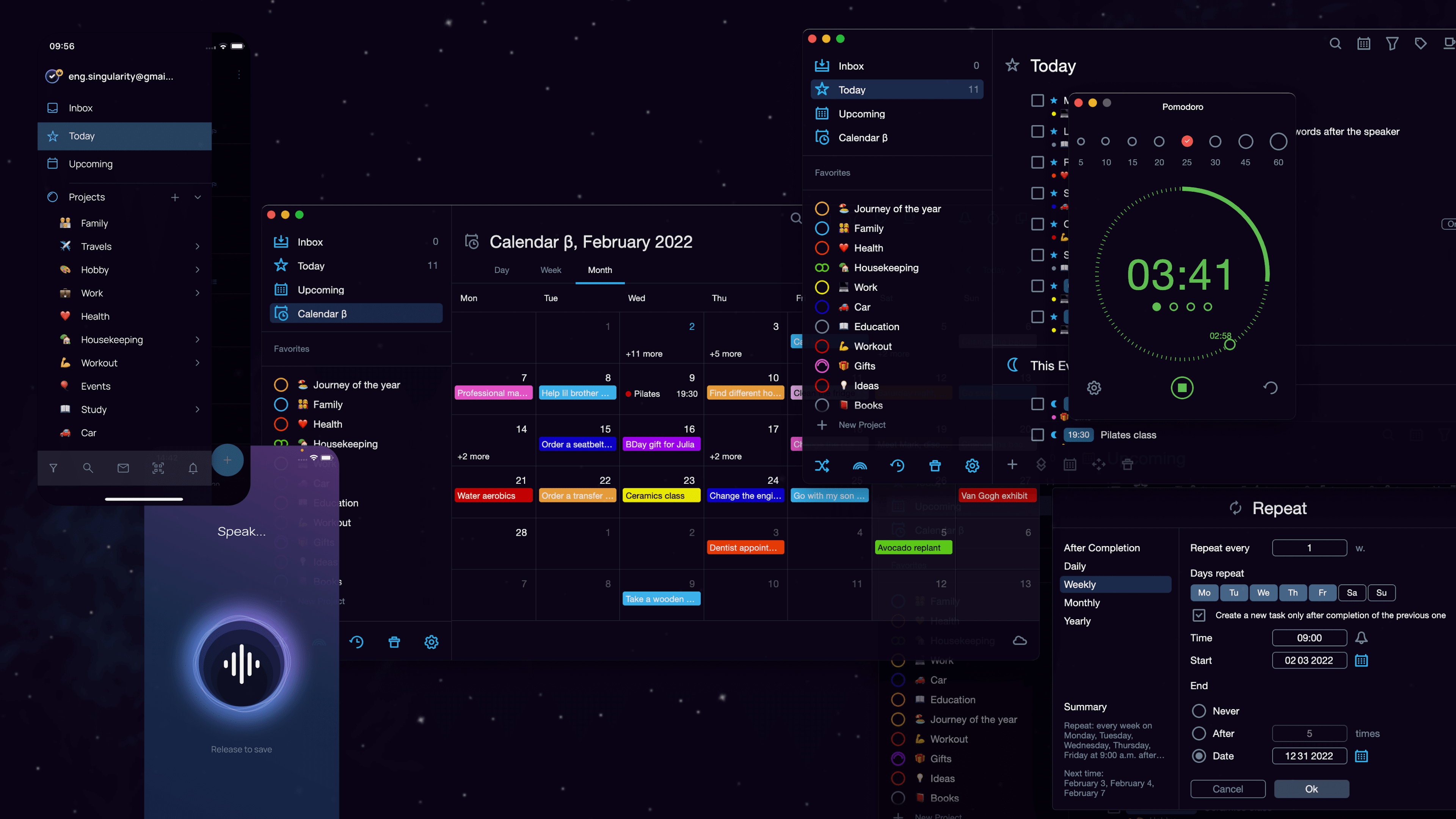This screenshot has width=1456, height=819.
Task: Tap search icon in phone bottom bar
Action: (88, 468)
